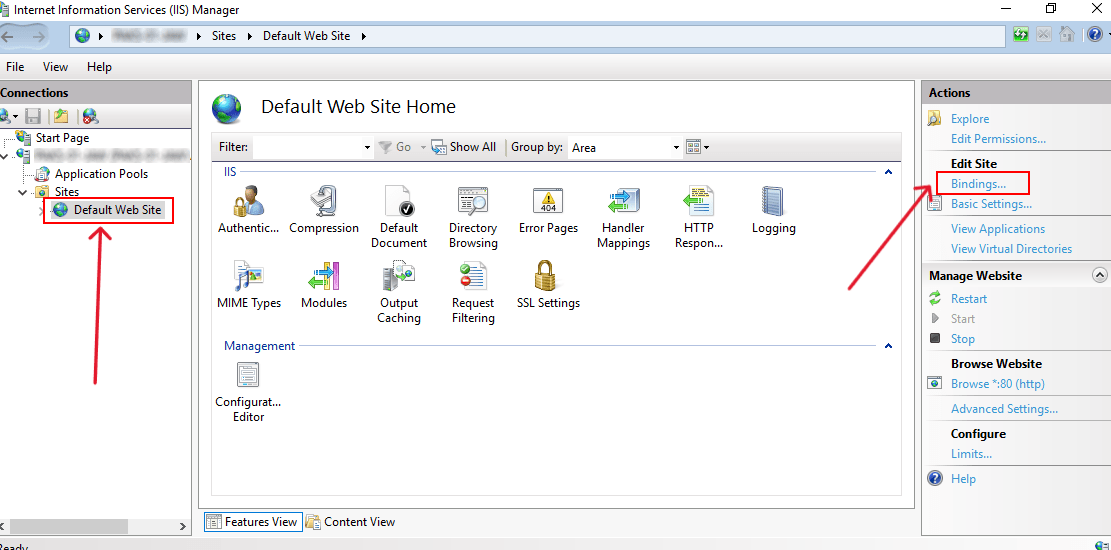Collapse the Sites tree node

click(x=23, y=192)
